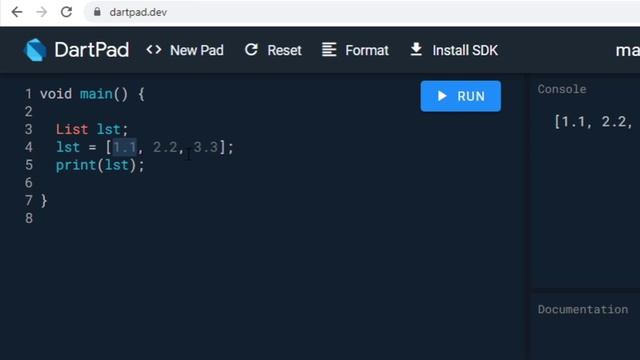Click 'main' in the function declaration

pyautogui.click(x=96, y=94)
